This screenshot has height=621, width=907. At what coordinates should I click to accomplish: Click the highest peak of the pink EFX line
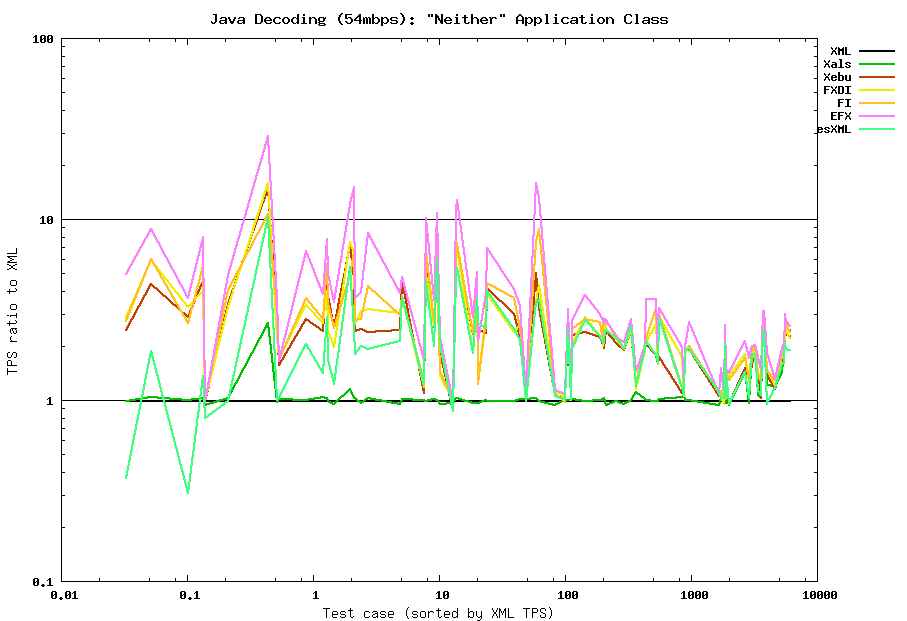pos(268,136)
